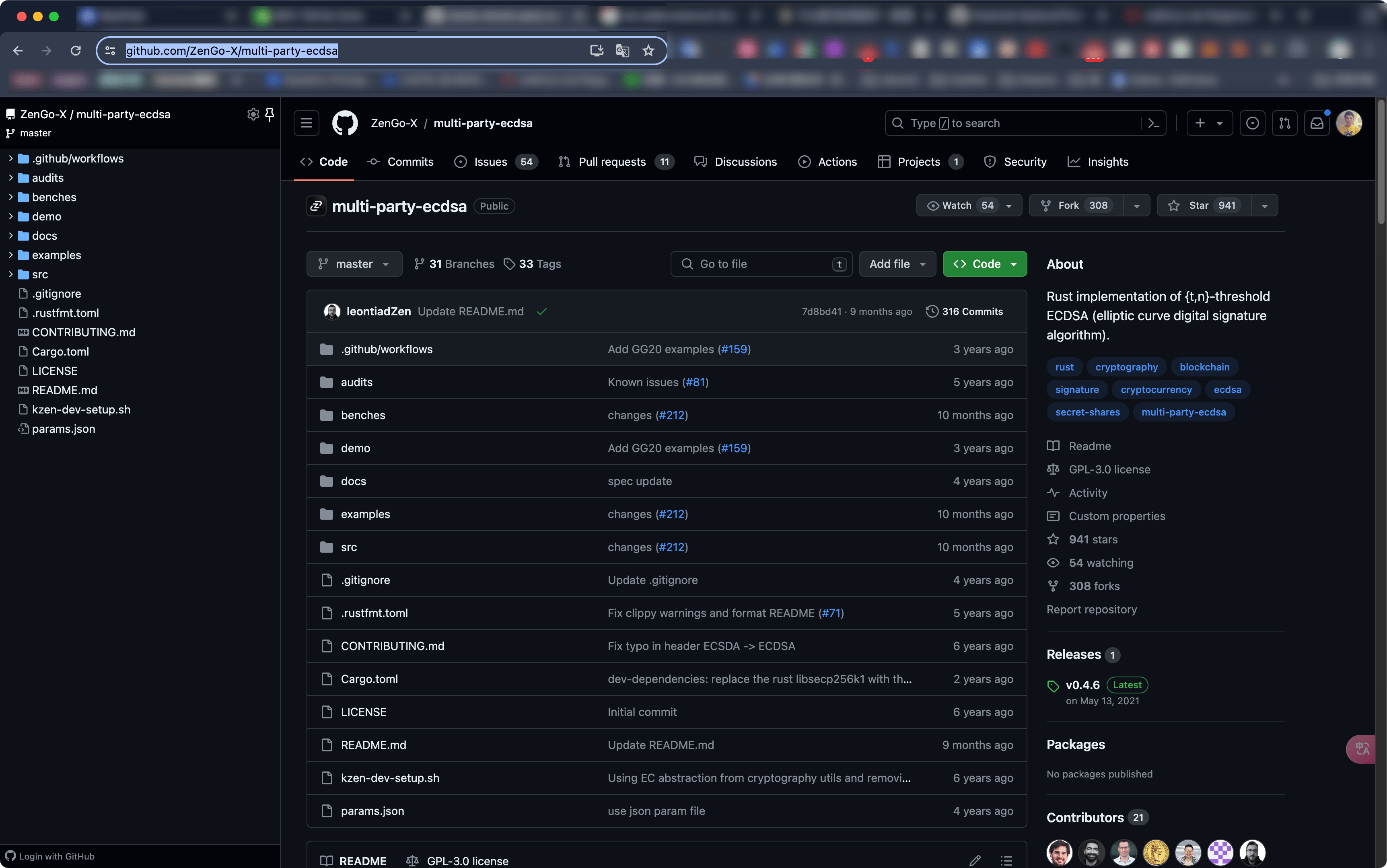Open the Star lists dropdown arrow

click(1265, 206)
